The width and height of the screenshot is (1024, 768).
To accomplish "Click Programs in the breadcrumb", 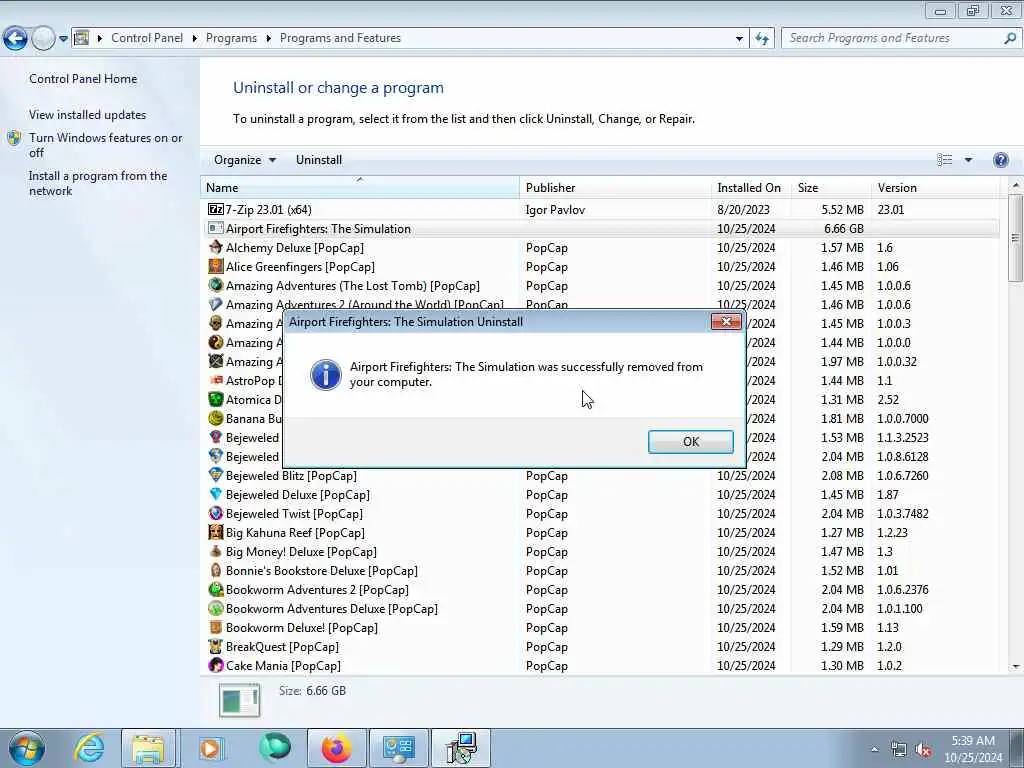I will (231, 38).
